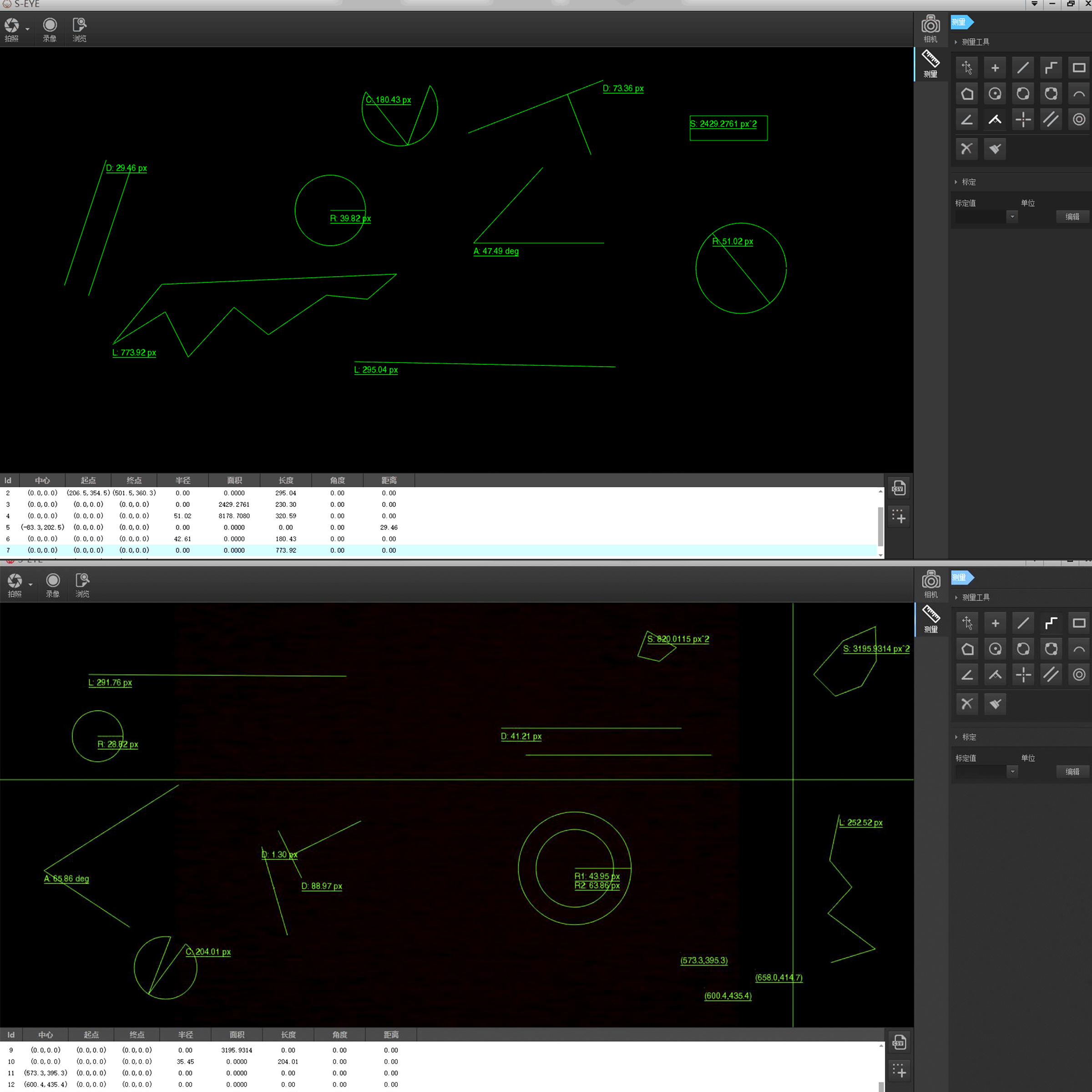Screen dimensions: 1092x1092
Task: Export the upper results table to CSV
Action: point(898,488)
